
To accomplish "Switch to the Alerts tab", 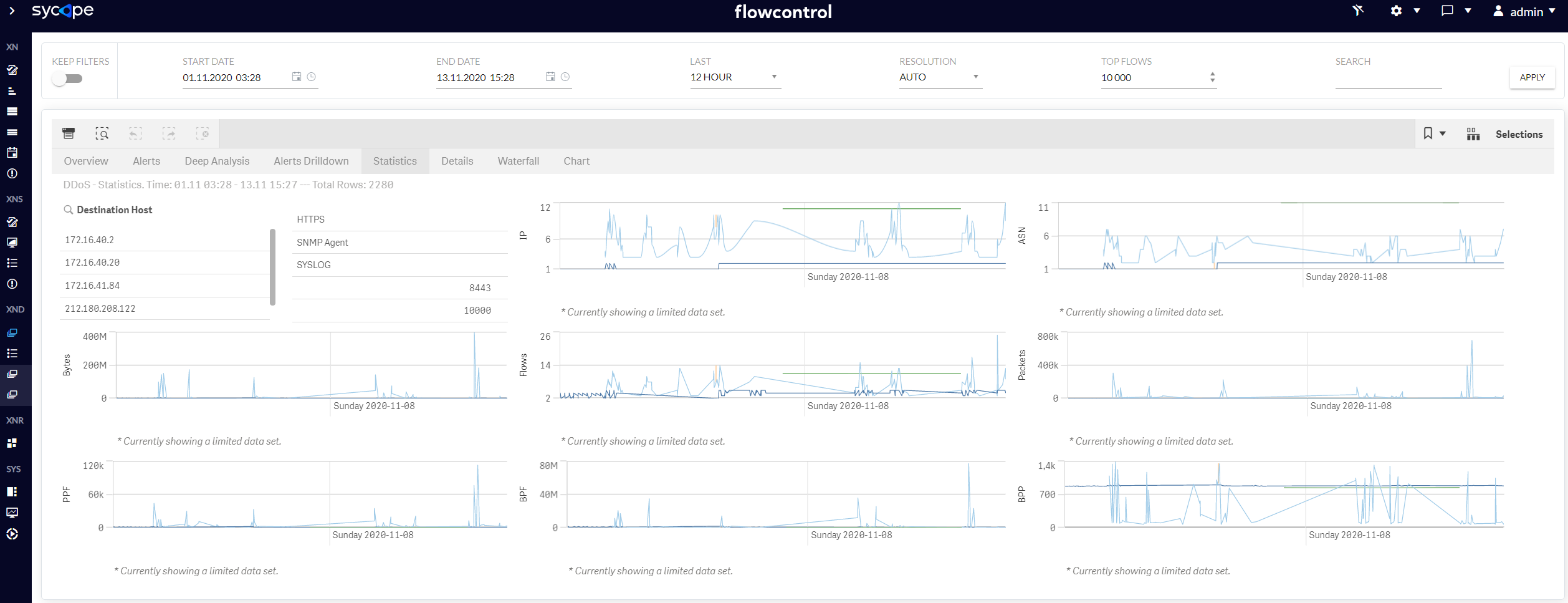I will coord(146,161).
